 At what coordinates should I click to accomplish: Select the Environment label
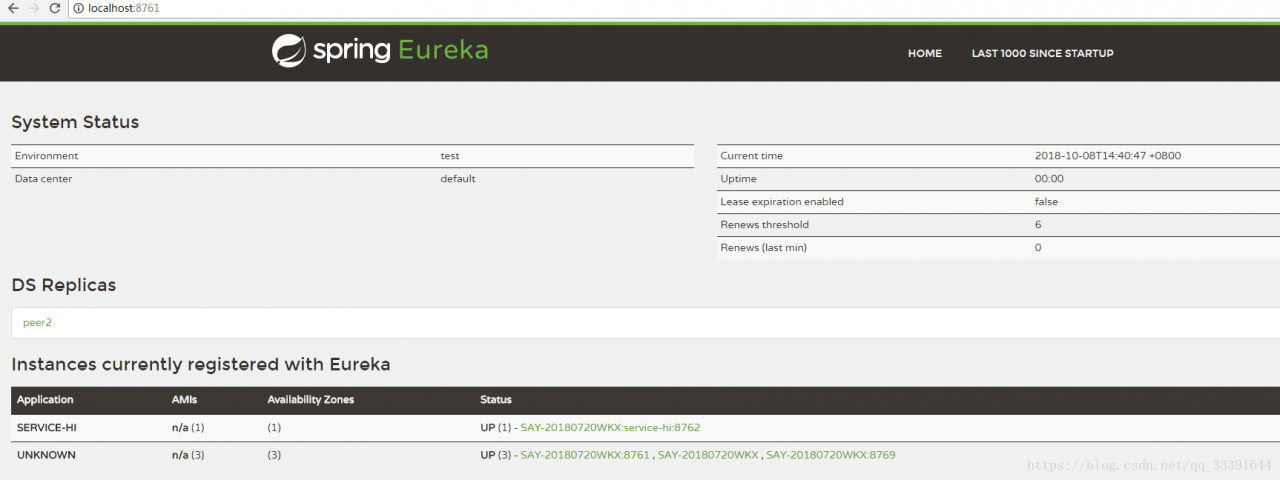(46, 156)
